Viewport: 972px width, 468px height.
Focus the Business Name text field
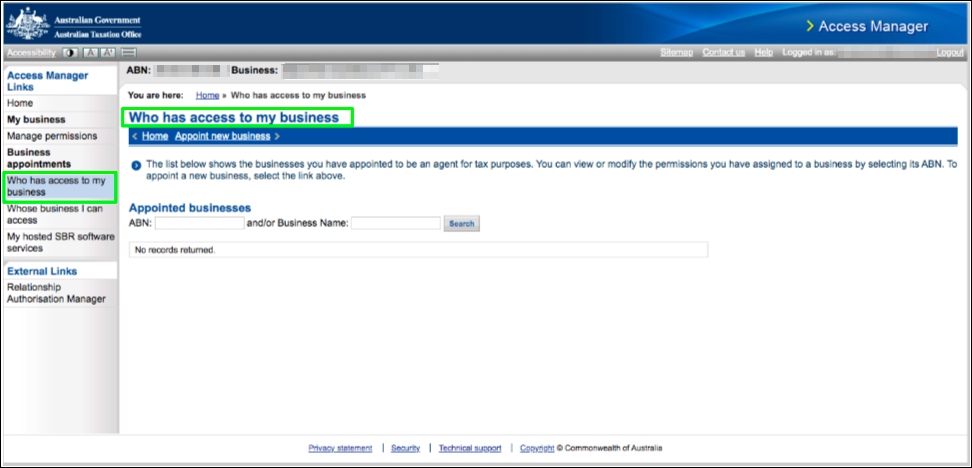coord(395,224)
